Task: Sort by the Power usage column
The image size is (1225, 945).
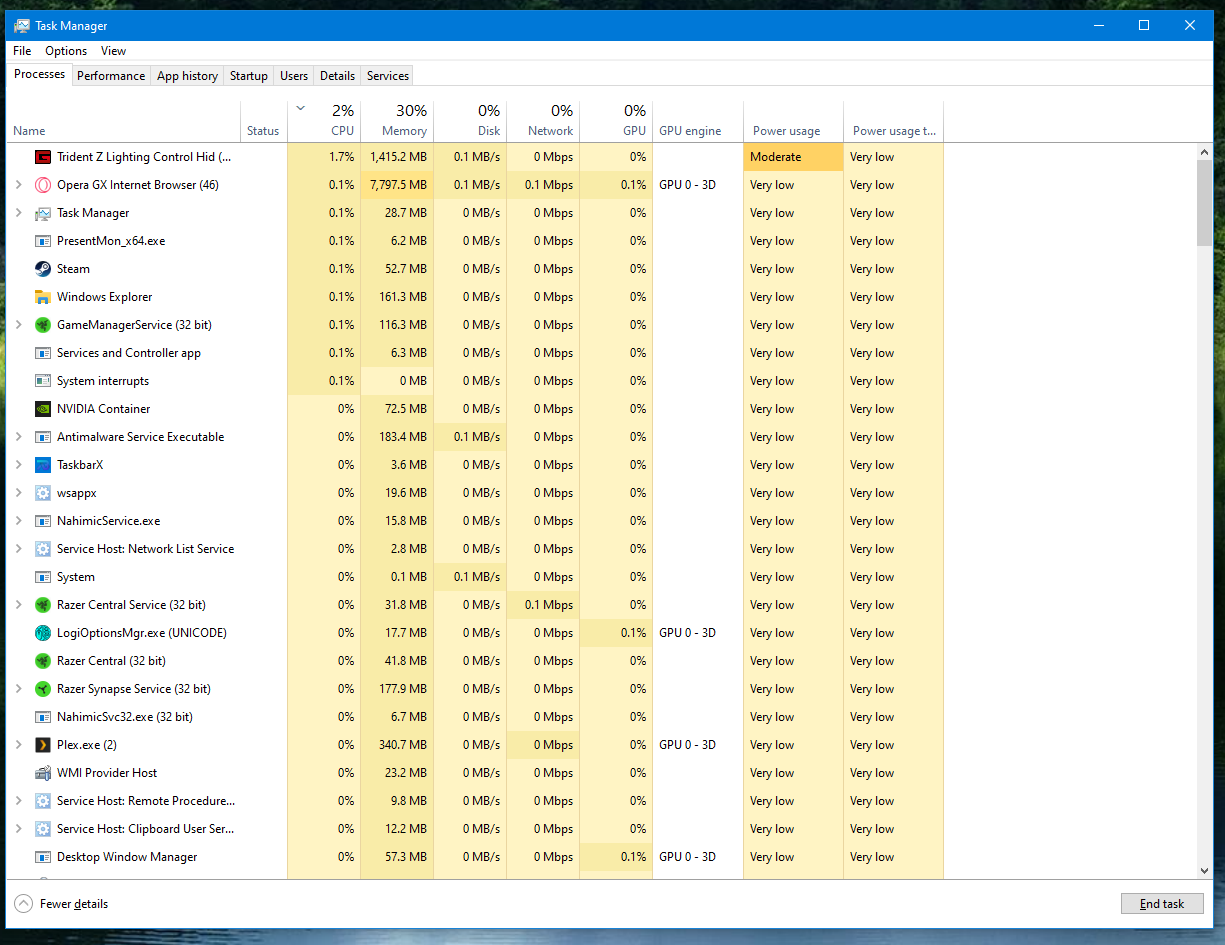Action: click(x=787, y=131)
